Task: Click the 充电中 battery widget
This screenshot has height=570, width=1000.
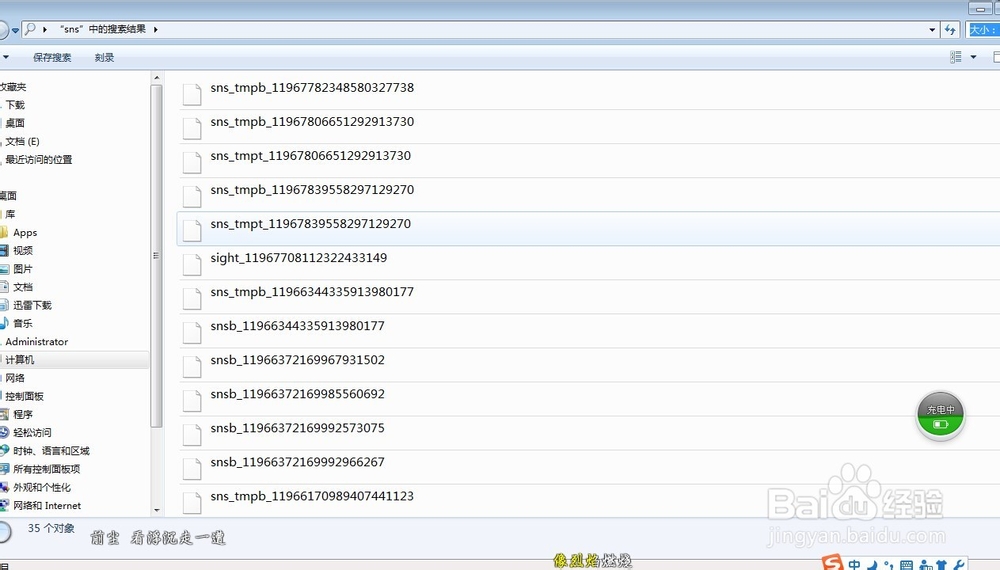Action: pos(941,416)
